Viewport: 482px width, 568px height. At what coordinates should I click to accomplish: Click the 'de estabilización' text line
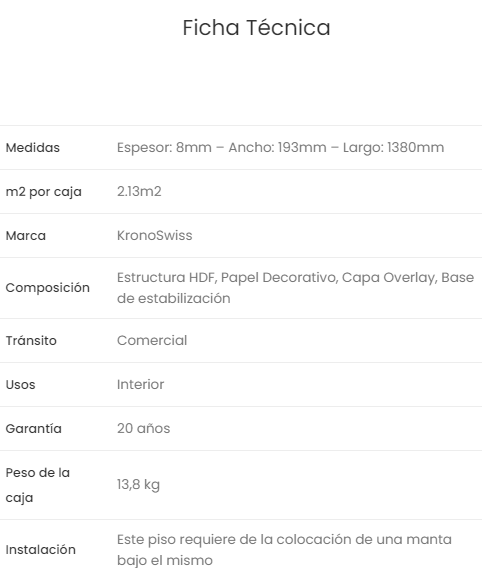174,298
